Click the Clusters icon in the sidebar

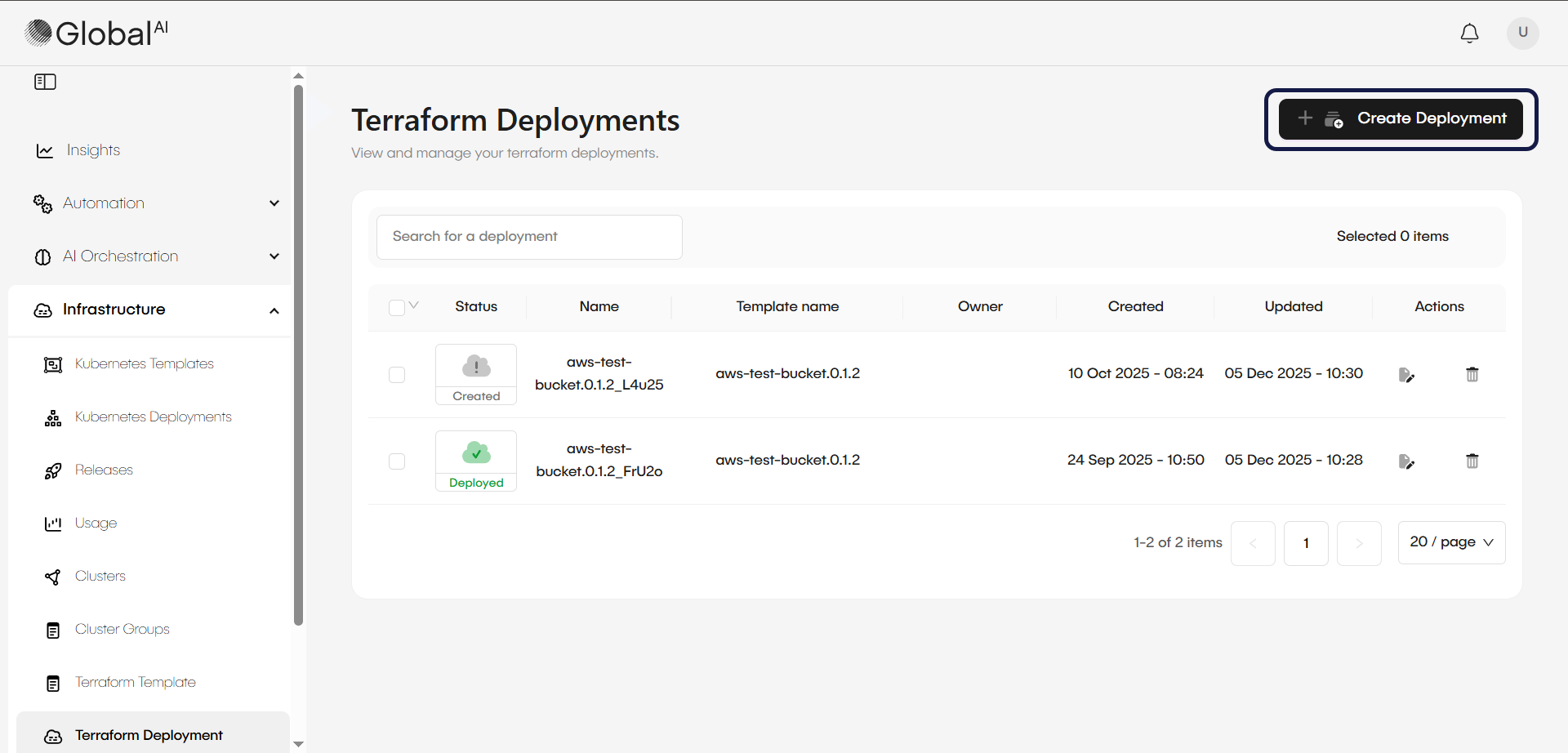coord(52,577)
